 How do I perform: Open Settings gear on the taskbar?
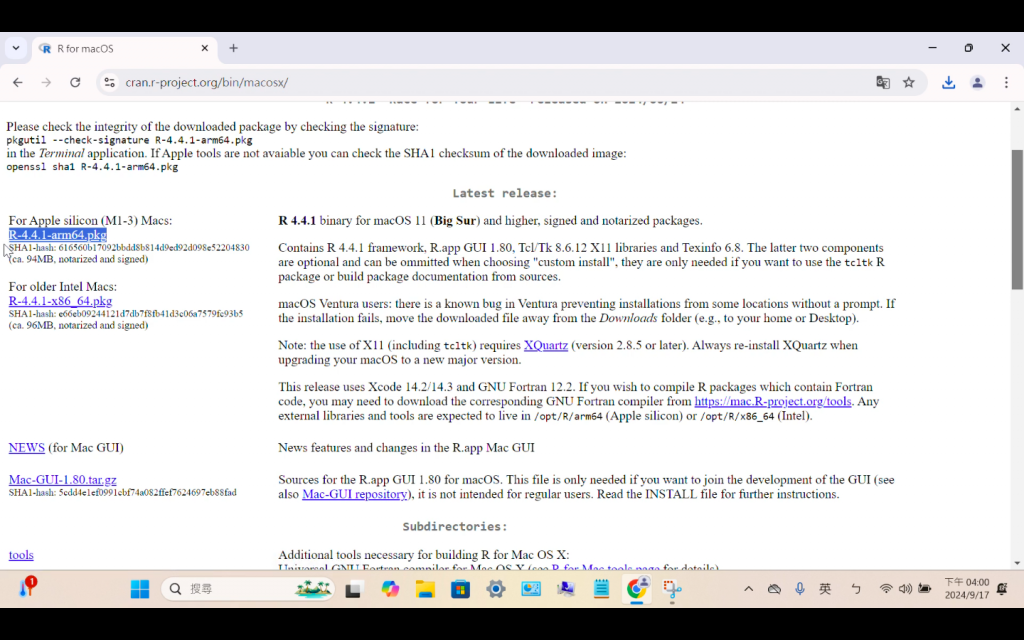pos(496,589)
